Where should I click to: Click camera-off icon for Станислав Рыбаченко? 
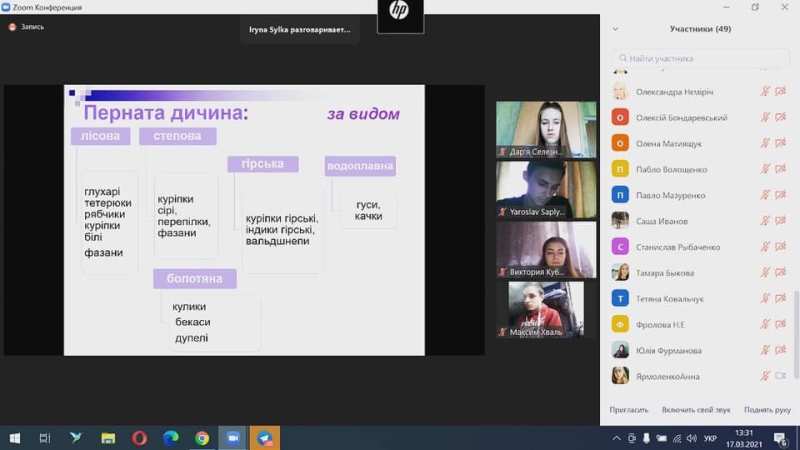point(780,247)
